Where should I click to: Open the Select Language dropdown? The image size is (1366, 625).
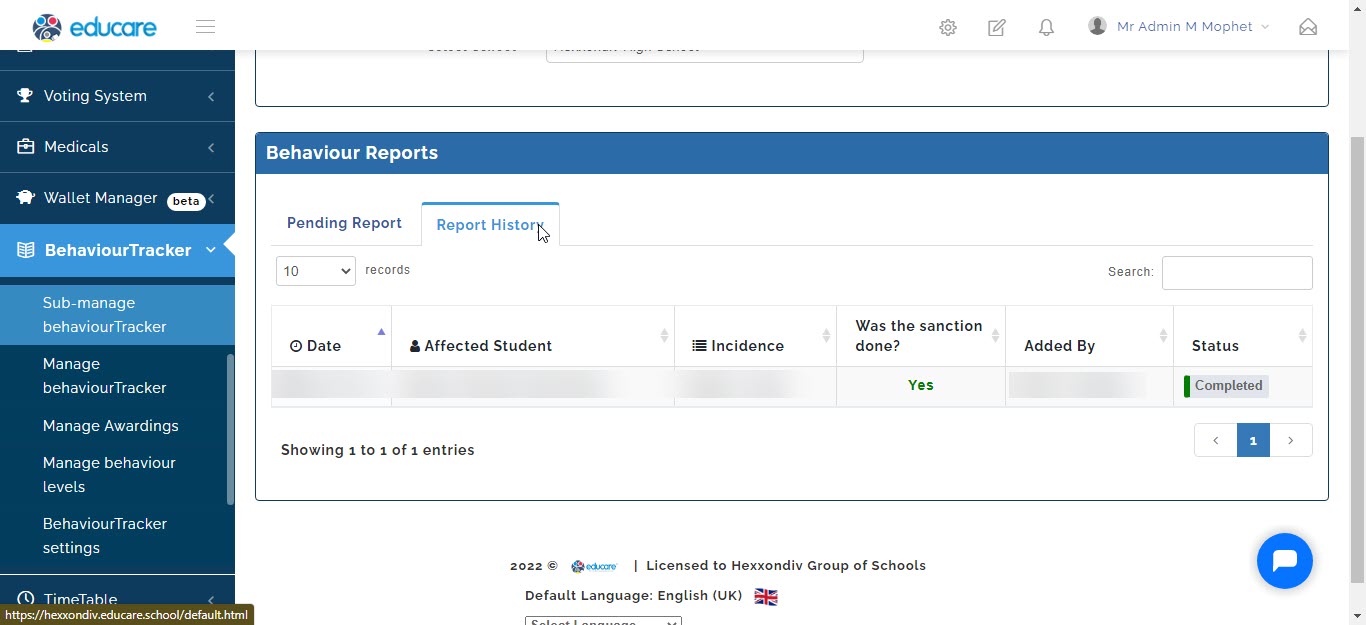point(603,621)
